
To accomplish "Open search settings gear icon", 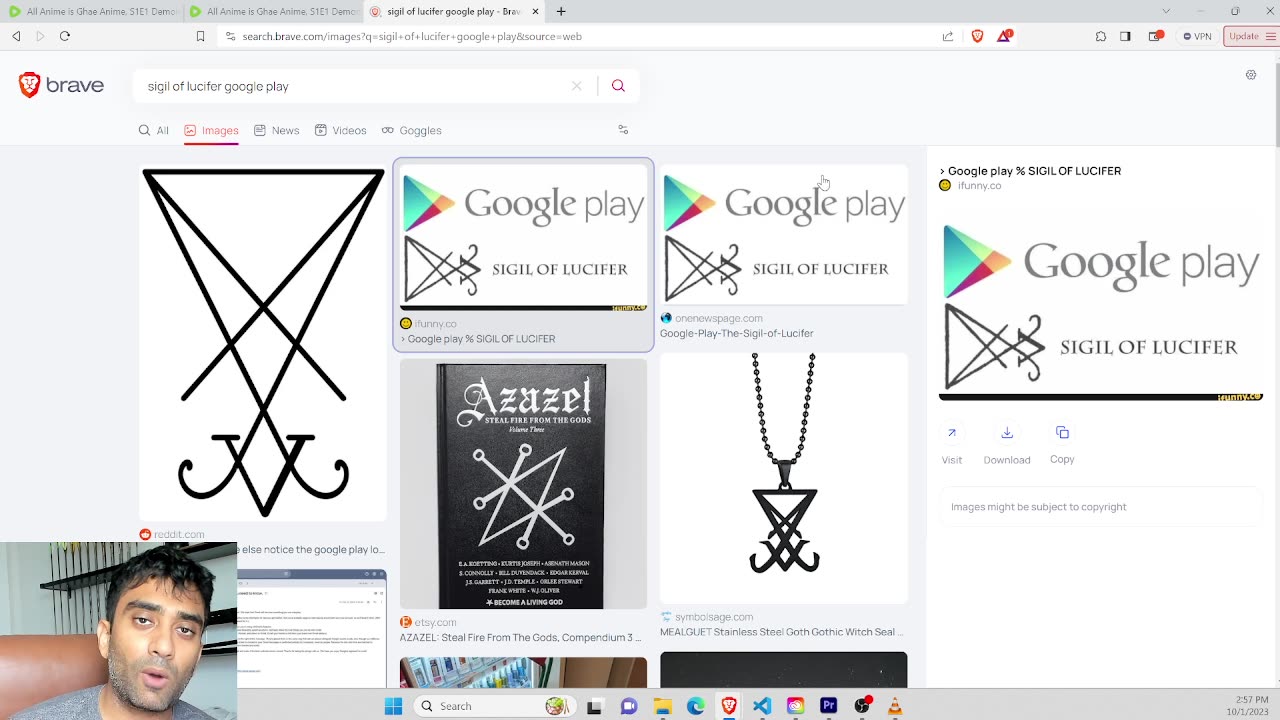I will pos(1251,75).
